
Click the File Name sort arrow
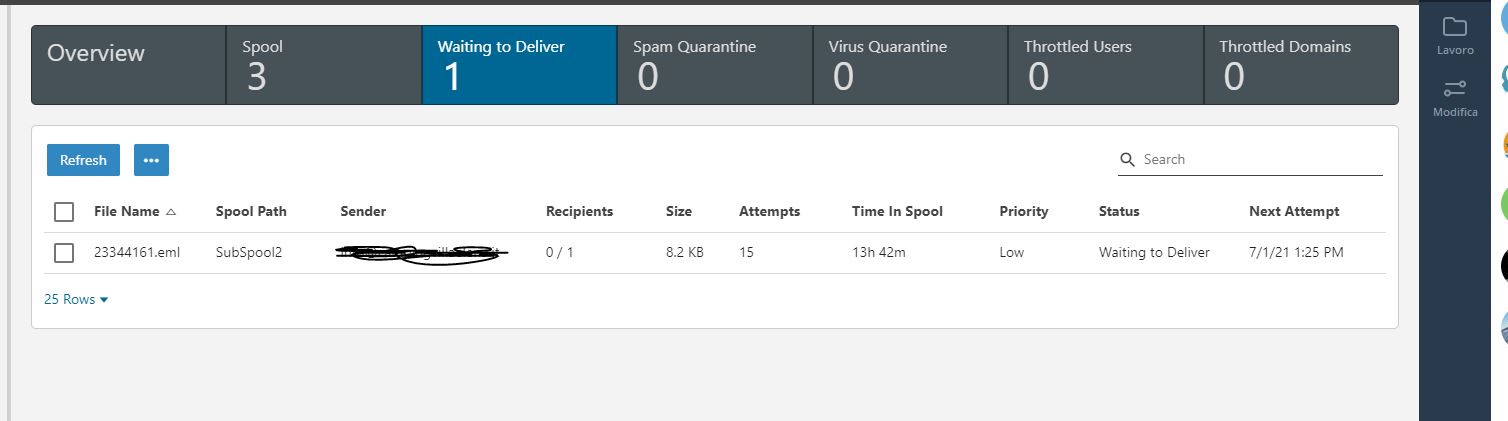[x=171, y=212]
